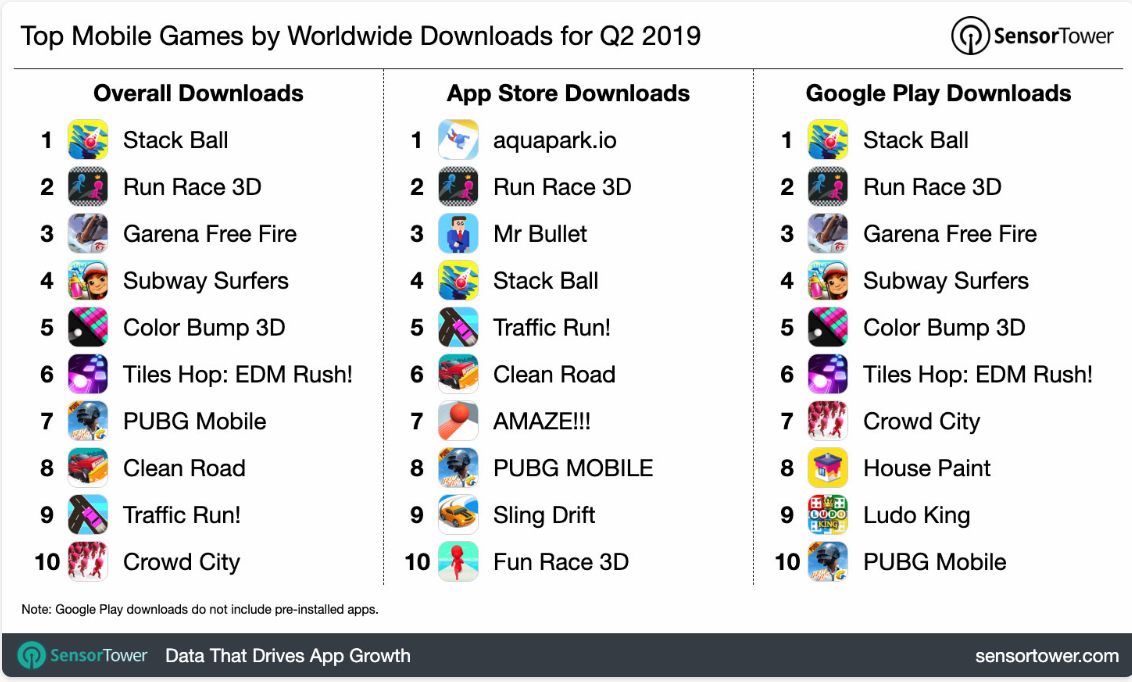
Task: Select PUBG MOBILE text in App Store list
Action: (x=573, y=468)
